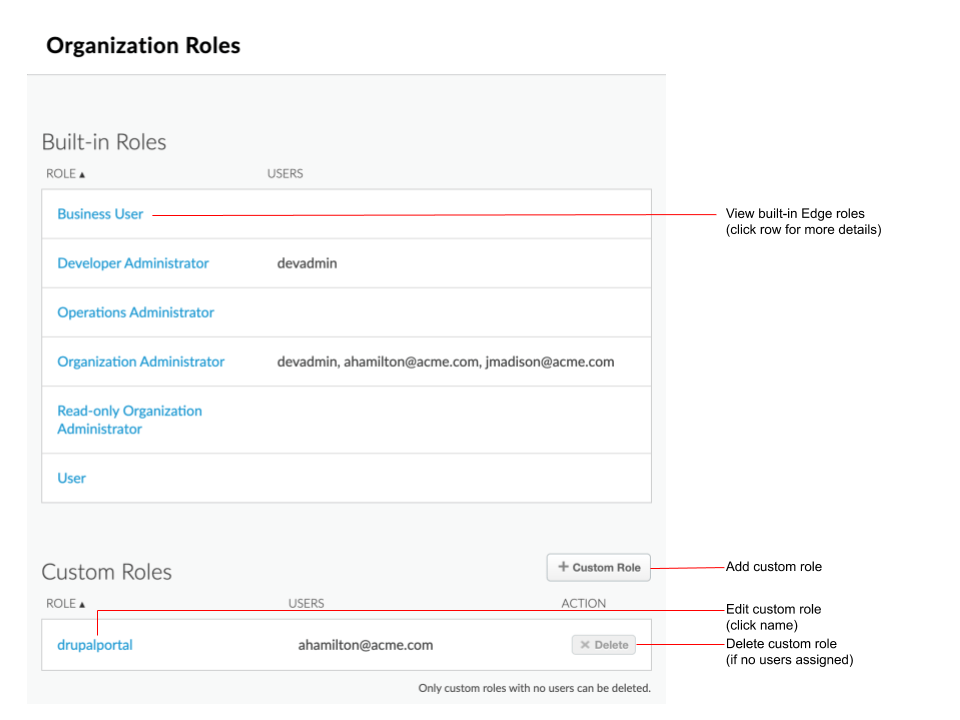Screen dimensions: 960x720
Task: Open the Organization Administrator role
Action: [140, 361]
